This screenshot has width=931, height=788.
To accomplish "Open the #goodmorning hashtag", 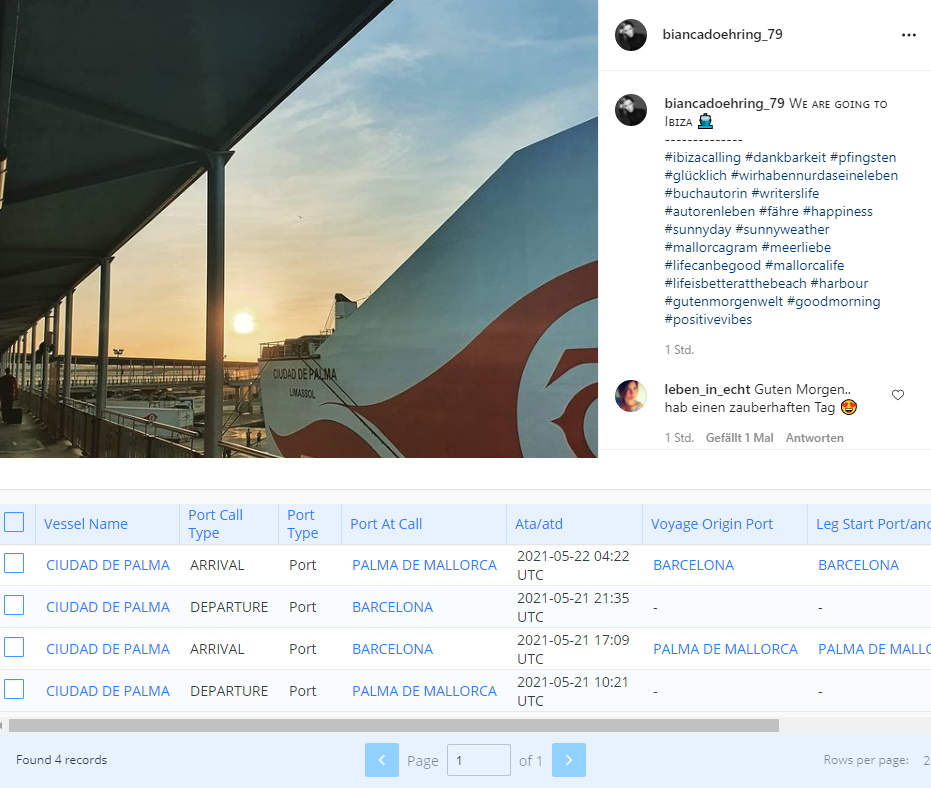I will (x=834, y=301).
